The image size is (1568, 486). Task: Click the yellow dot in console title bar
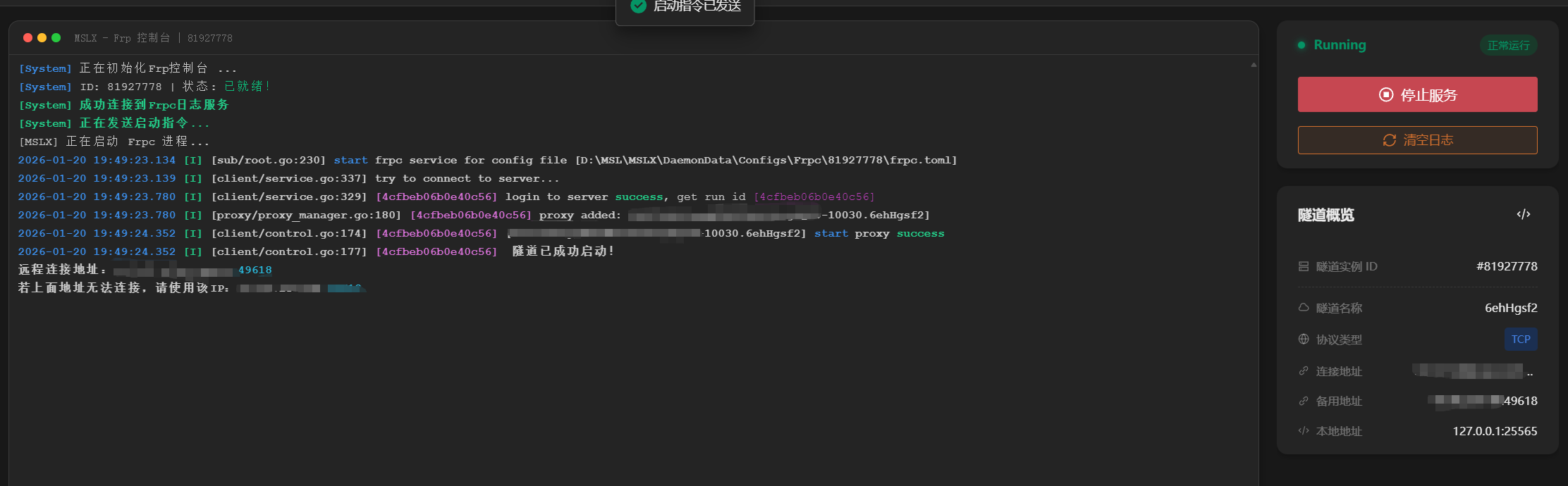pos(42,37)
